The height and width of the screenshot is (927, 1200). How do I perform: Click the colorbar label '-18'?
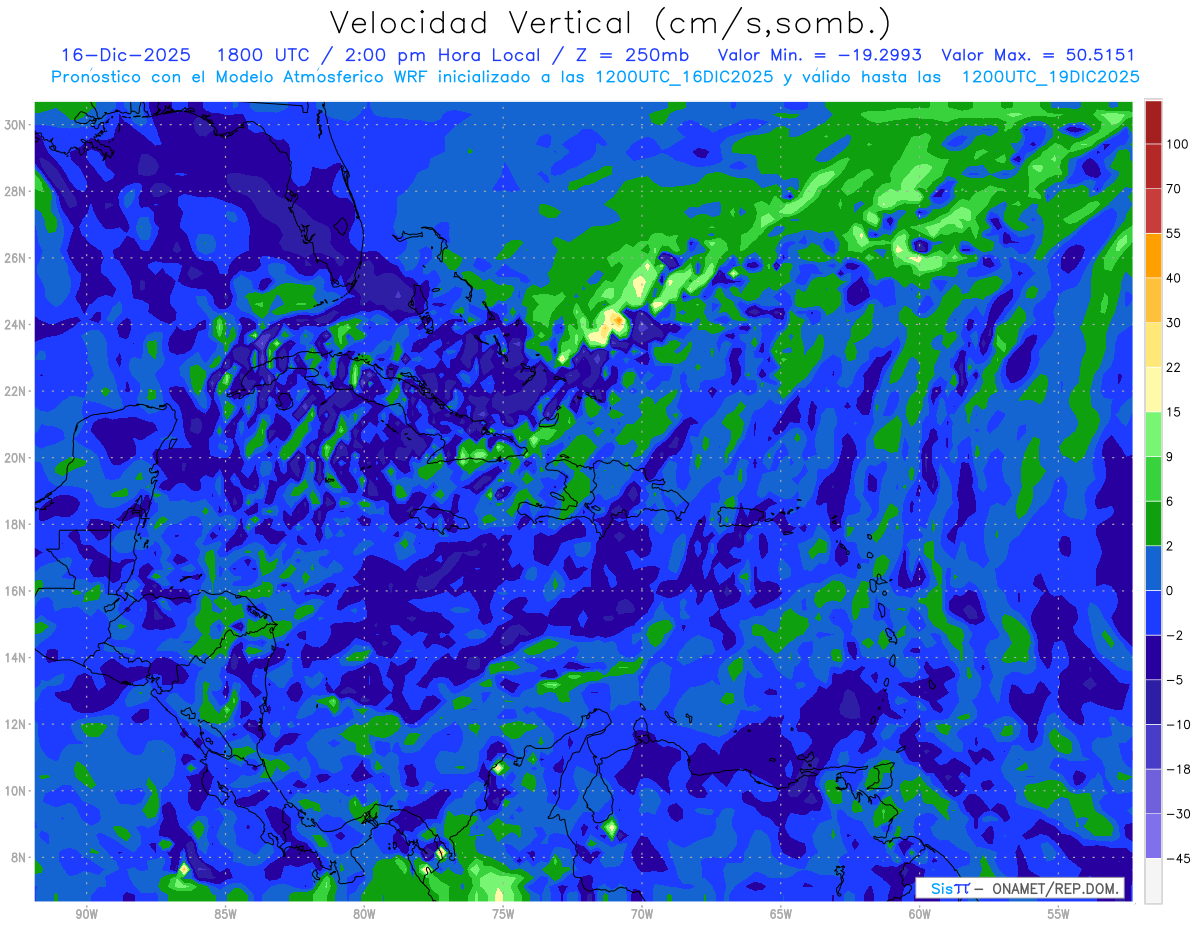tap(1177, 769)
